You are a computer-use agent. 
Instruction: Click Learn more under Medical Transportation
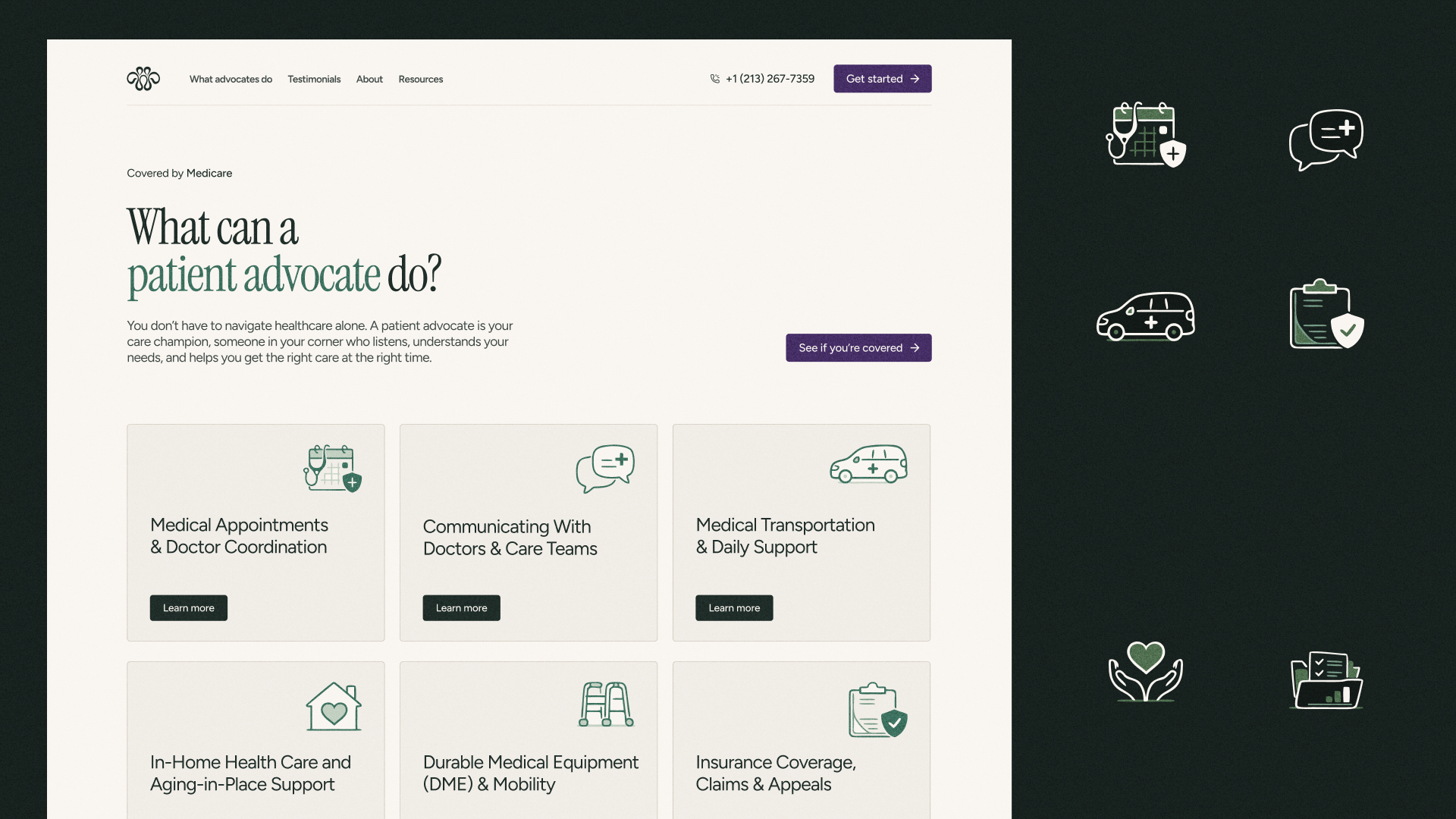(734, 608)
